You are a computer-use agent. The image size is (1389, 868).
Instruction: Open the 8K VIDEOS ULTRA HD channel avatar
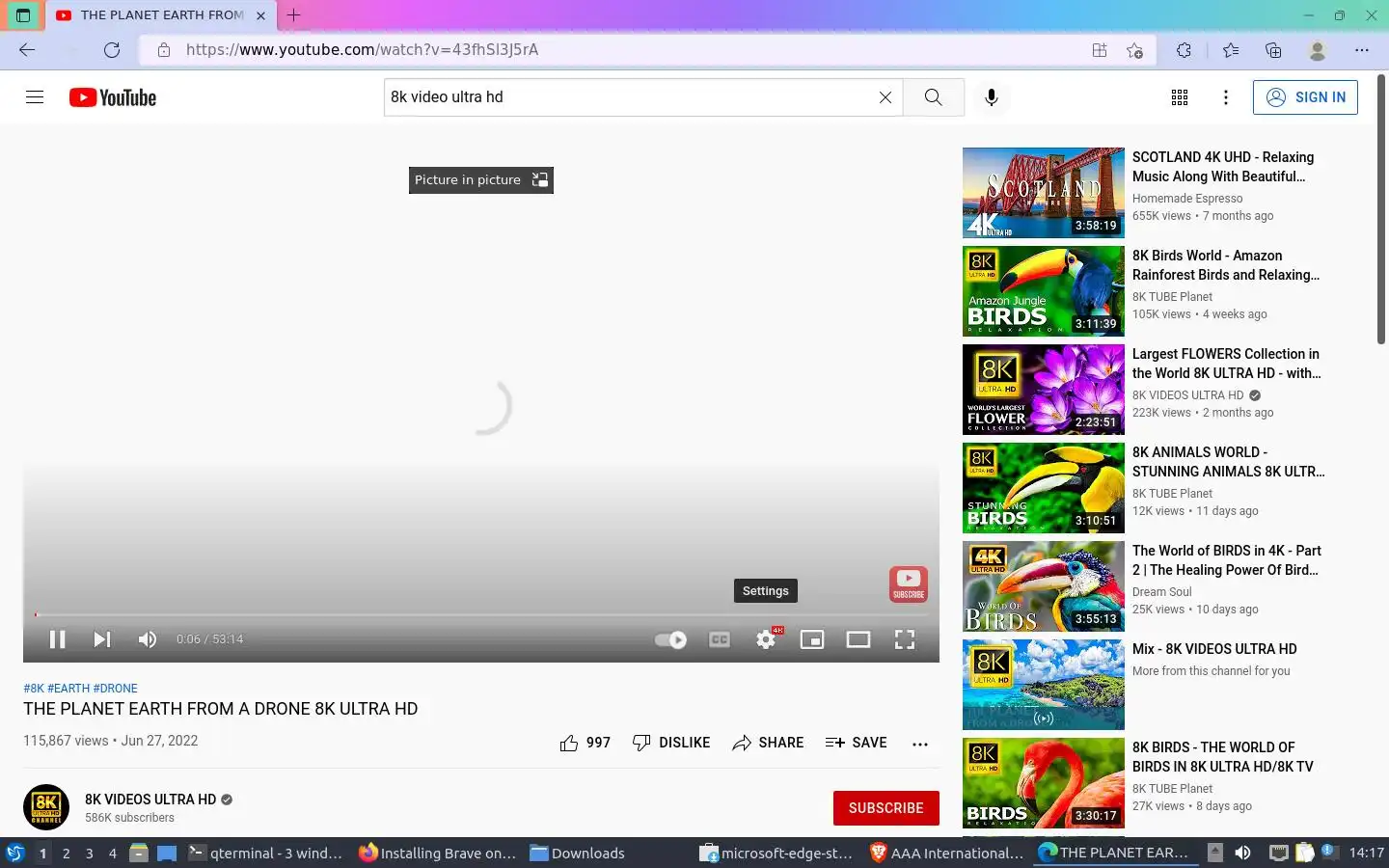pos(46,808)
